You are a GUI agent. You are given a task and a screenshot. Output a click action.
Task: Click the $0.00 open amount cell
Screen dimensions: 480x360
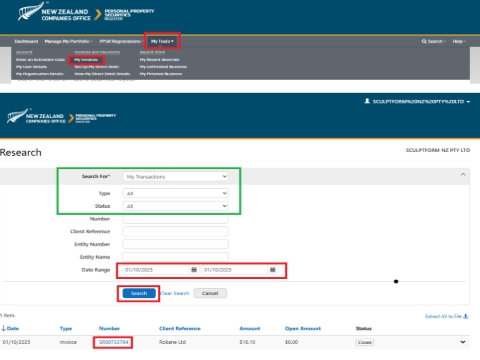[x=291, y=342]
